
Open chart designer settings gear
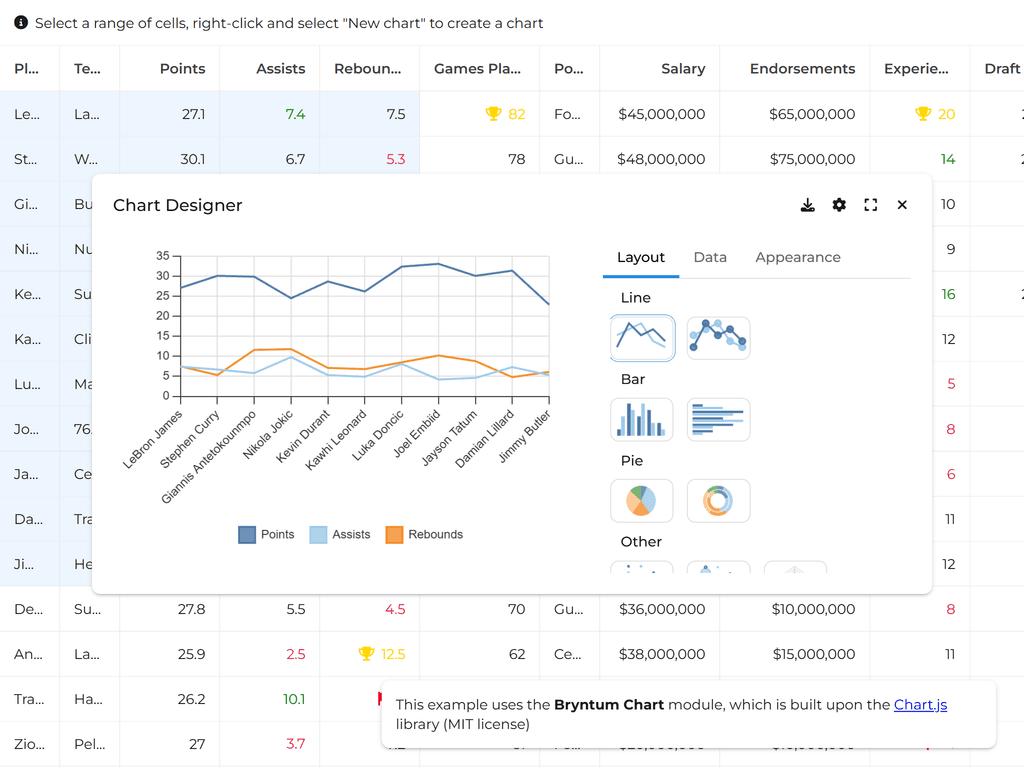click(x=839, y=205)
